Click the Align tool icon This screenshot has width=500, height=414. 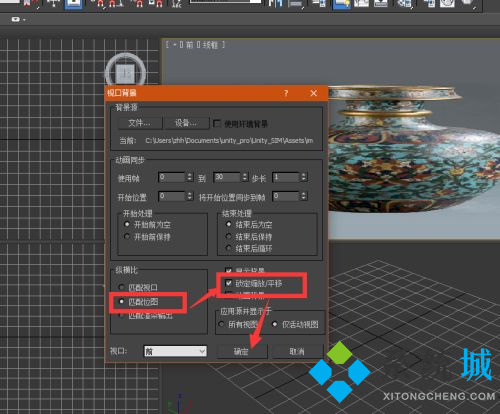click(296, 3)
